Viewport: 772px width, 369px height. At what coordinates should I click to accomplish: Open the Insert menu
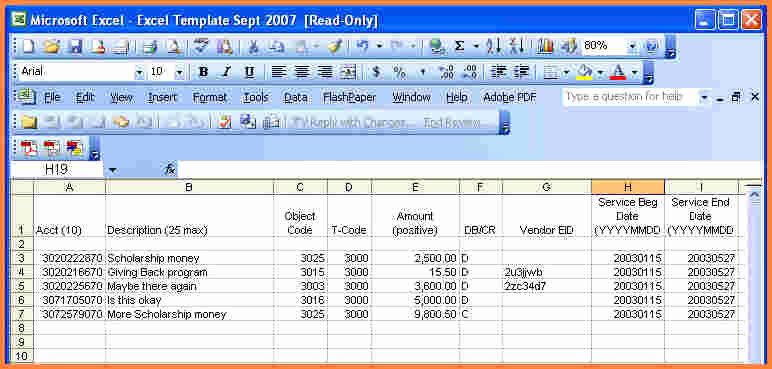point(162,98)
